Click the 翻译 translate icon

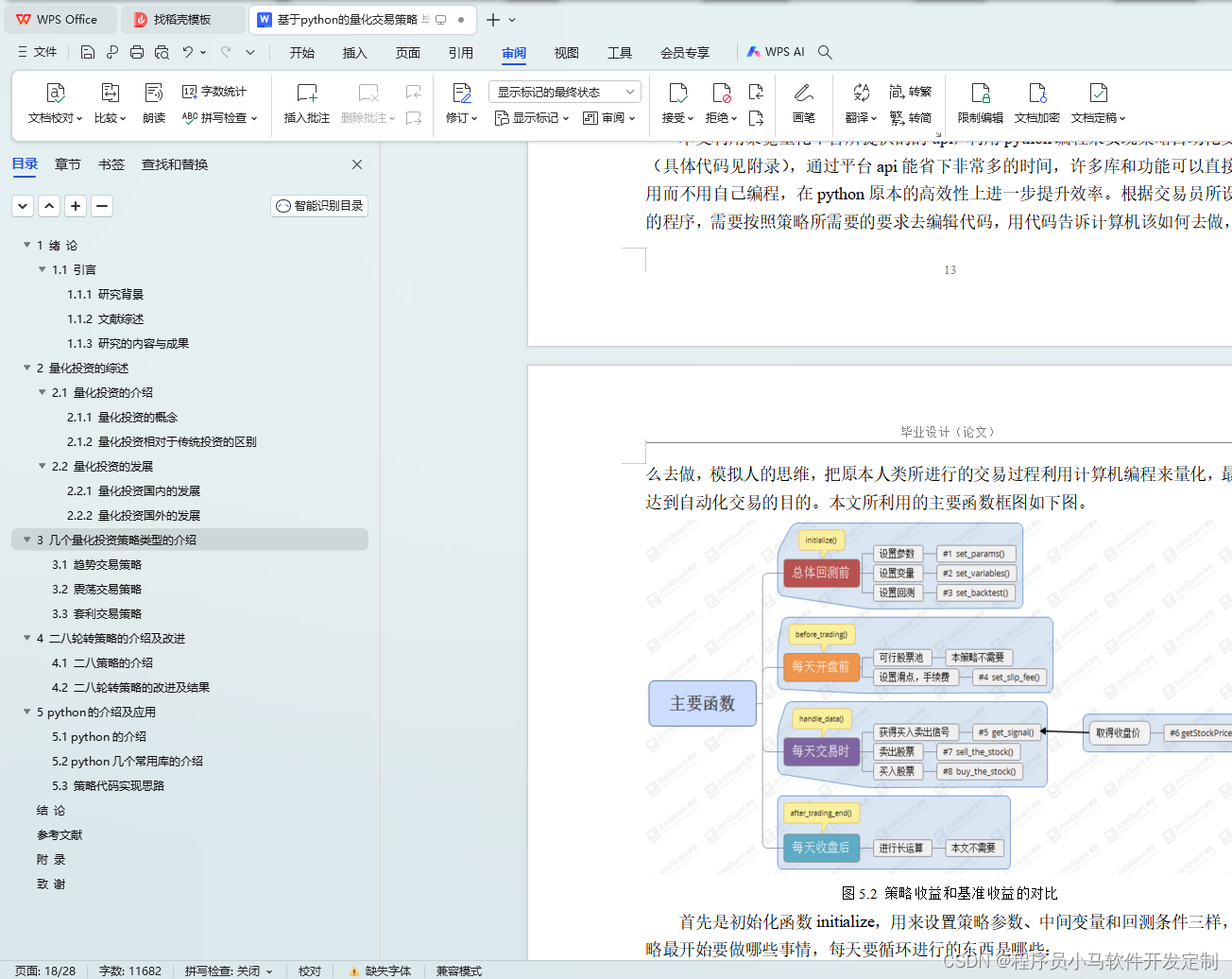[861, 93]
